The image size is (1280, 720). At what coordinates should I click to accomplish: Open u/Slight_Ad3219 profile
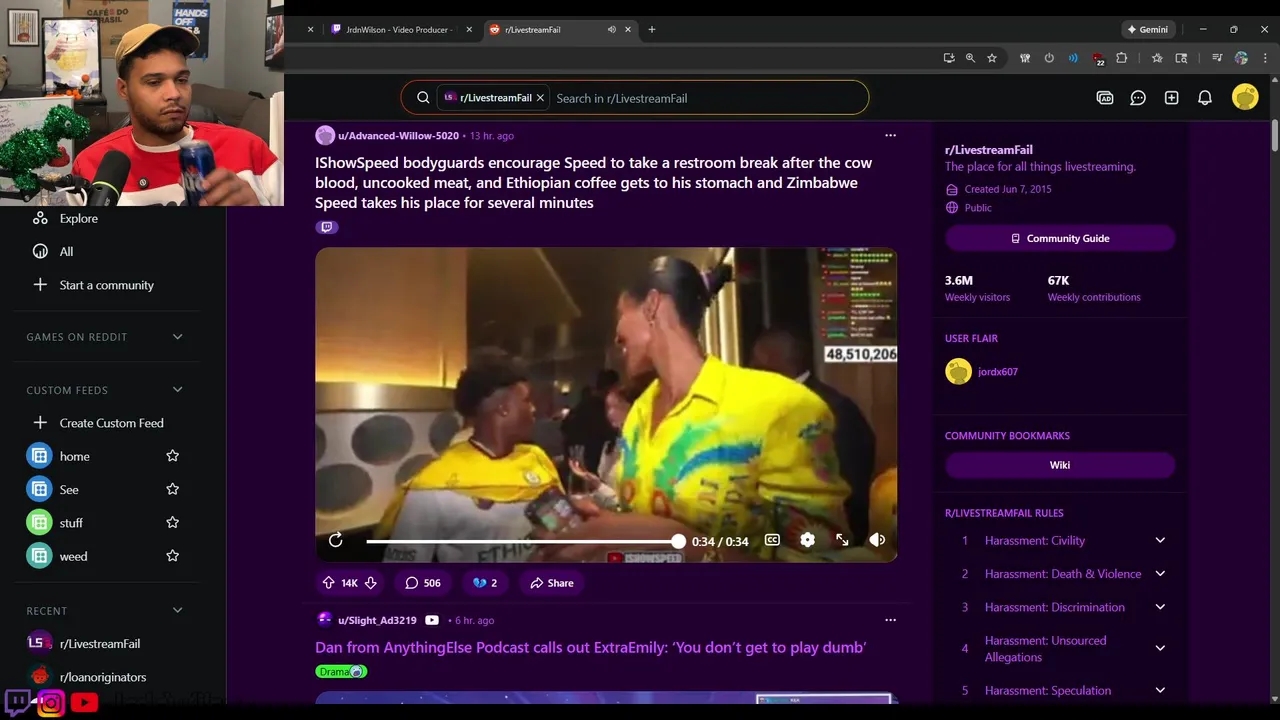pos(377,620)
